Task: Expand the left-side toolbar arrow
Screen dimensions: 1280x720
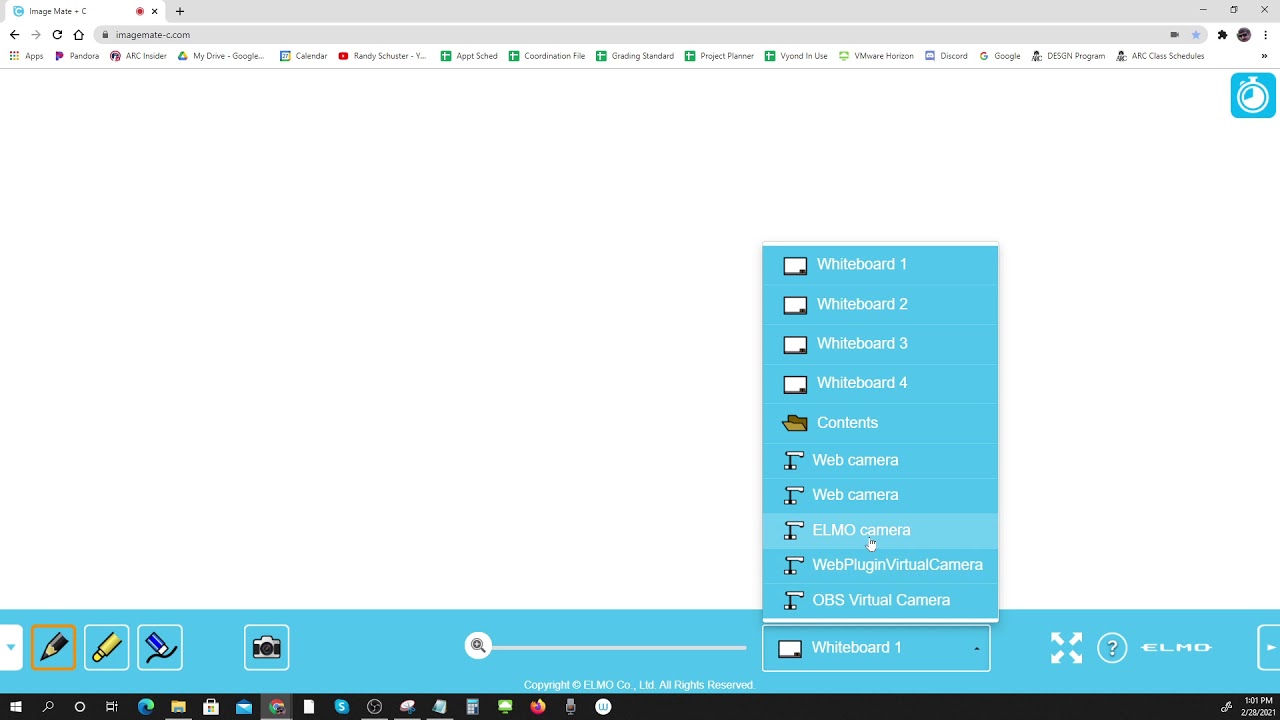Action: 10,647
